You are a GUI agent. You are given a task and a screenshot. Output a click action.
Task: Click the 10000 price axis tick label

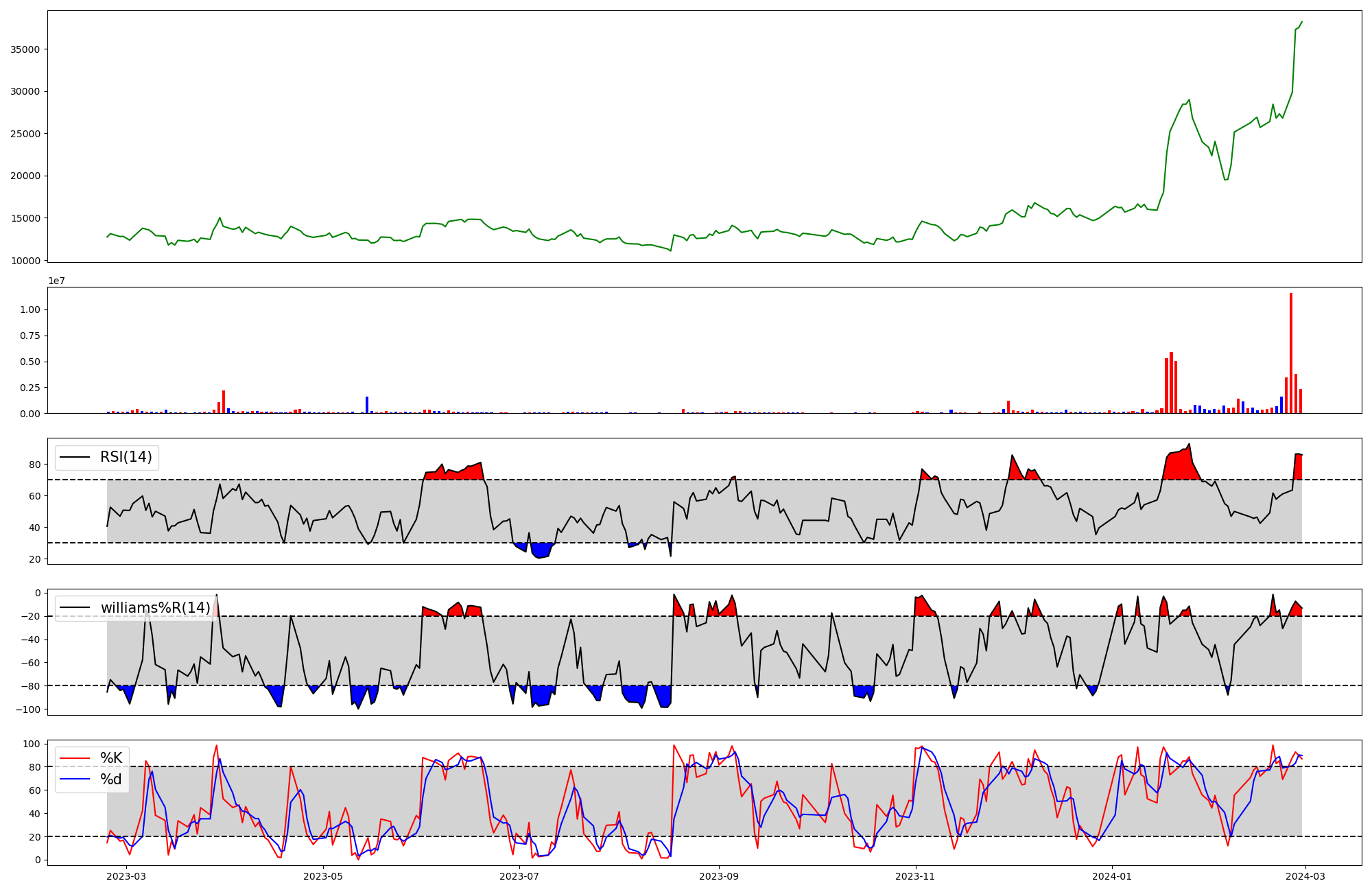(25, 261)
